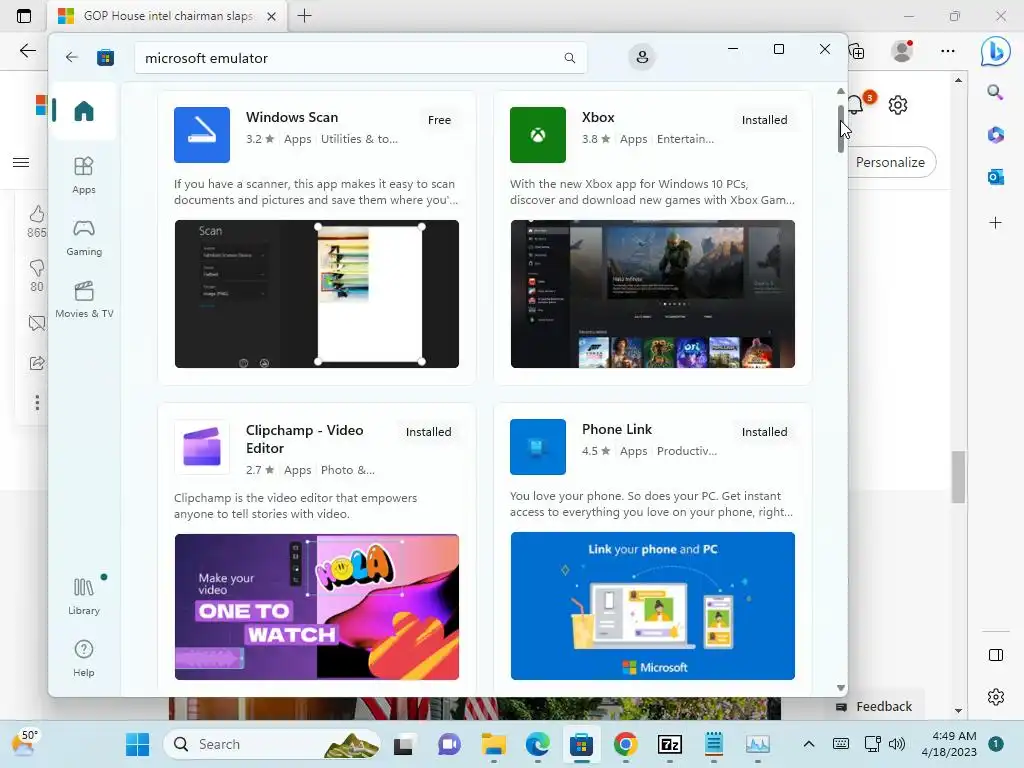The width and height of the screenshot is (1024, 768).
Task: Open Outlook from the Edge sidebar
Action: point(995,176)
